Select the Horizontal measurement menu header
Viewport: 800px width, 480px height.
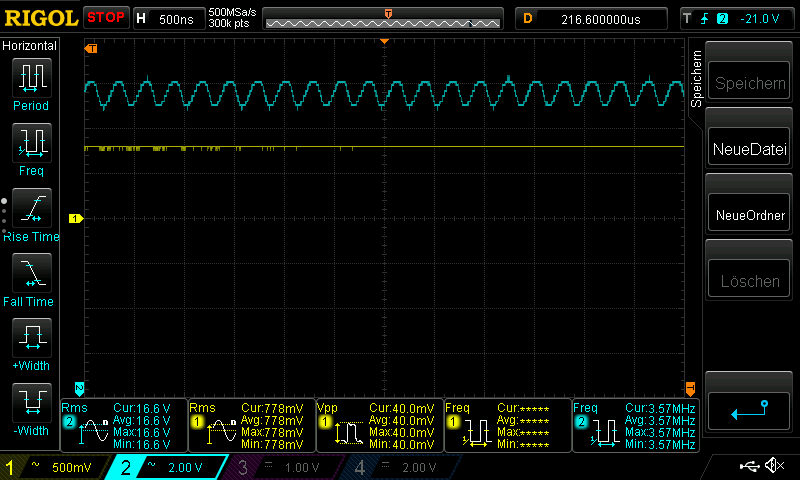click(x=30, y=46)
